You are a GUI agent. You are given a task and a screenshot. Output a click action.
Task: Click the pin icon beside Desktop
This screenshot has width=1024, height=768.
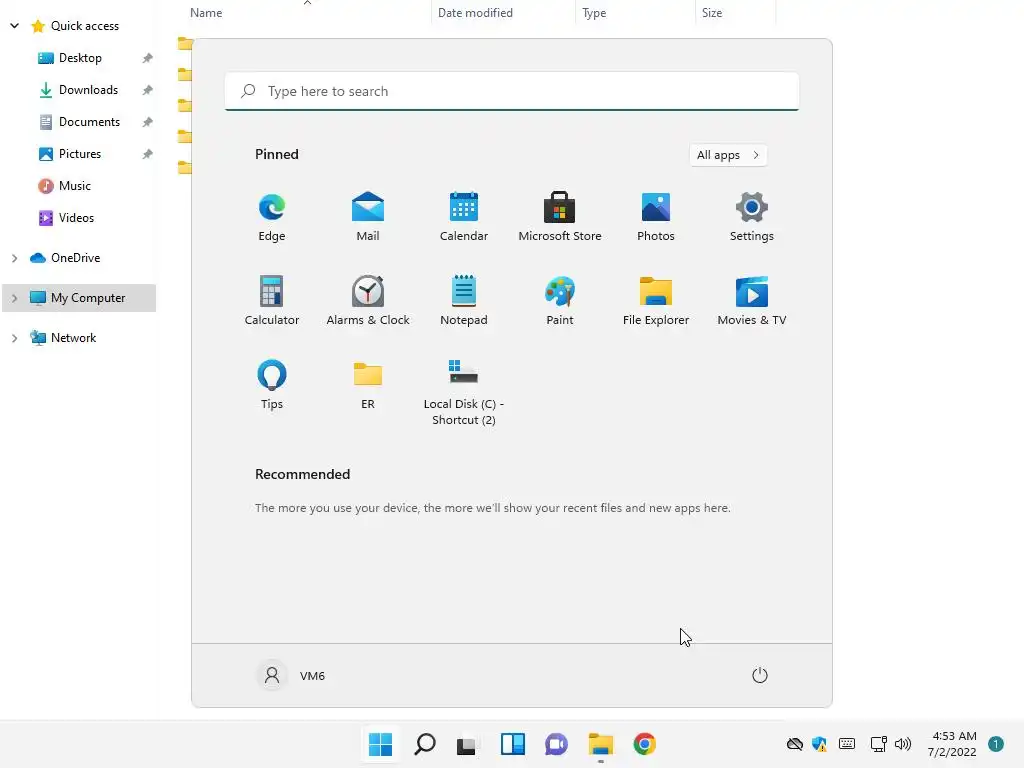(148, 58)
